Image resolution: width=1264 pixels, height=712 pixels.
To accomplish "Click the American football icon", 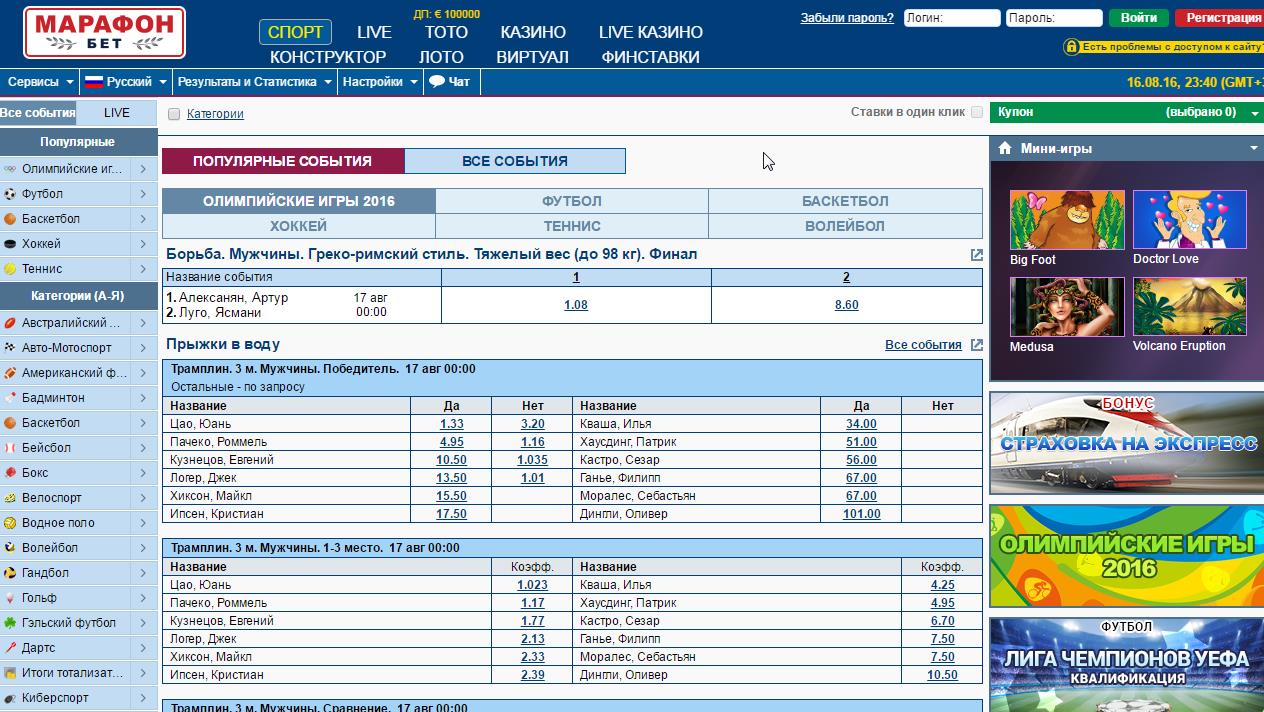I will tap(10, 373).
